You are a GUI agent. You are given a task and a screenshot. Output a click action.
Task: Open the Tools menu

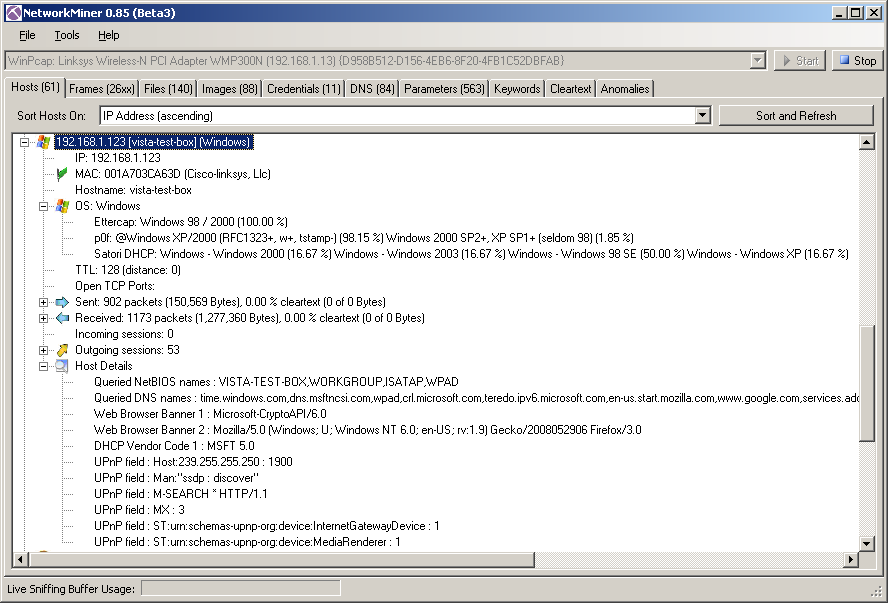coord(67,35)
